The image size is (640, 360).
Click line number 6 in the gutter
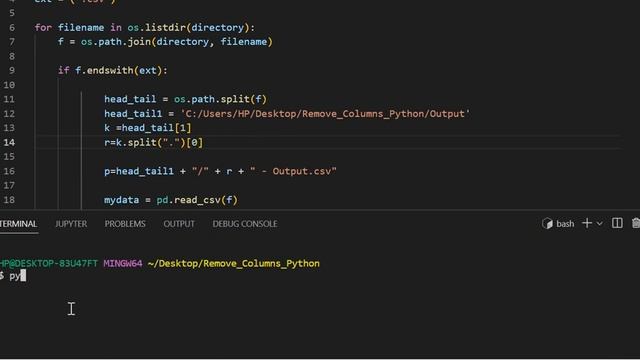[12, 27]
